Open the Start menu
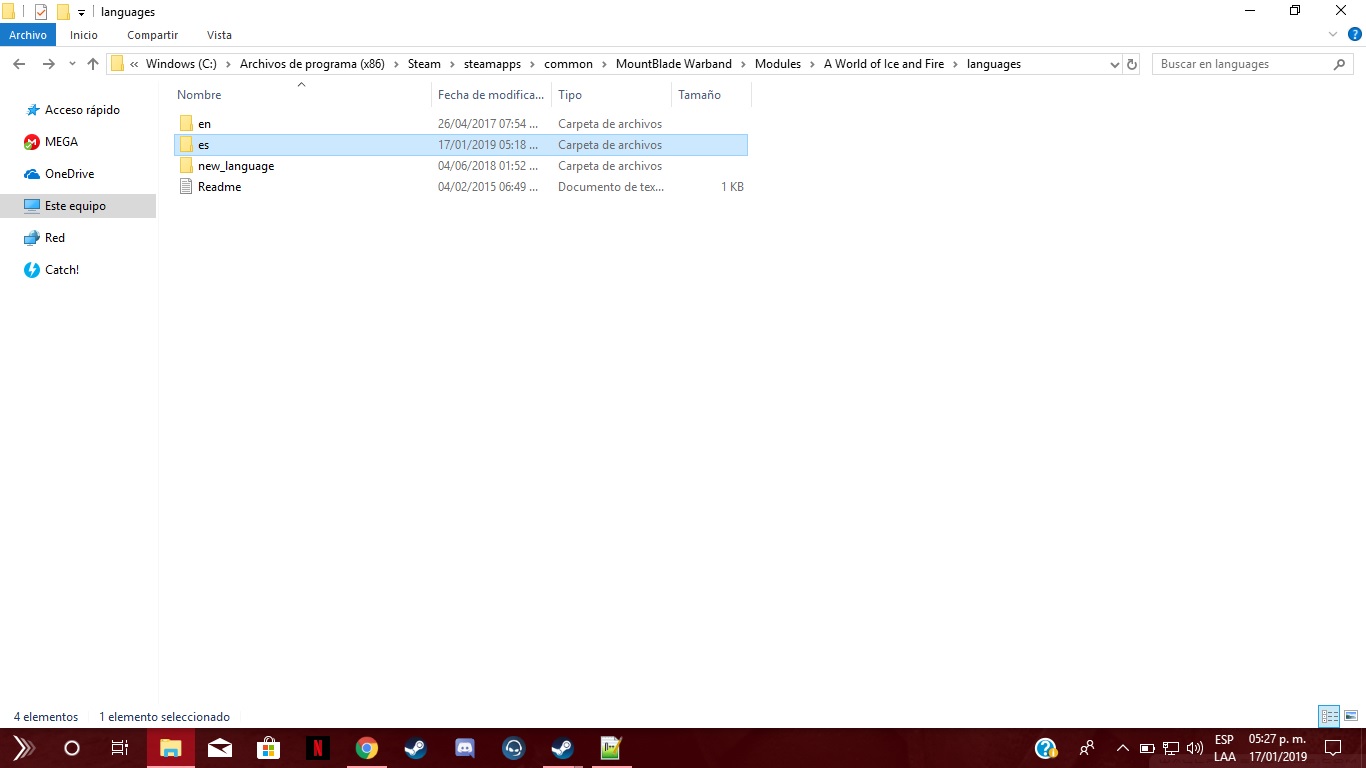 click(24, 748)
